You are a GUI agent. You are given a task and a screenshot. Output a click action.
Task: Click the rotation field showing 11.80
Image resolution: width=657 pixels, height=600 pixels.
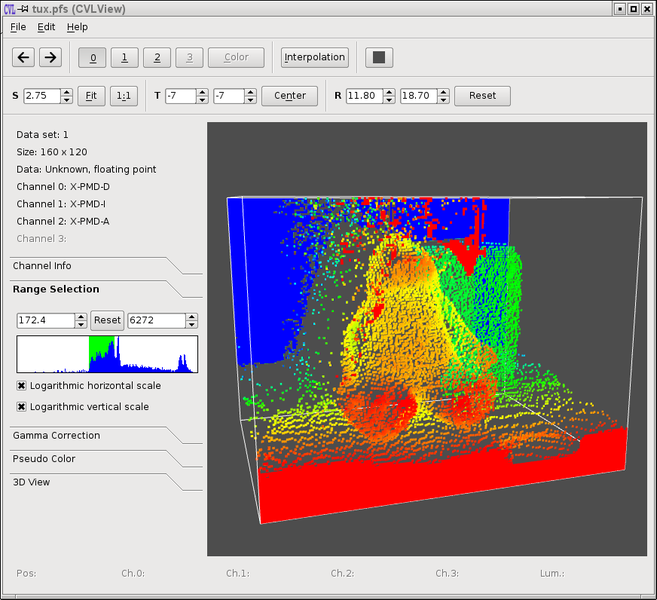point(365,96)
